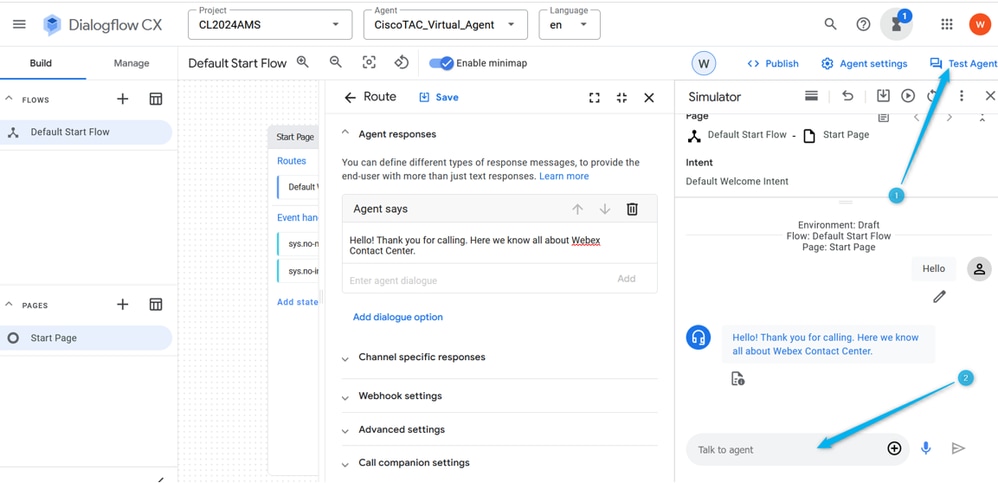Click the fit-to-screen focus icon

pos(369,62)
